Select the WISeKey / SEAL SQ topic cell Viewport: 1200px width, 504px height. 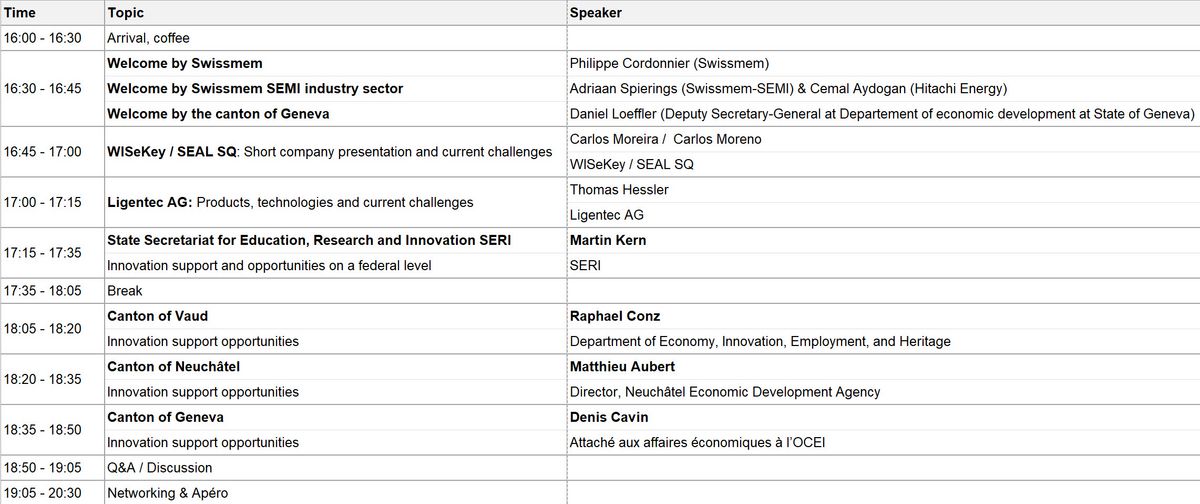(329, 152)
